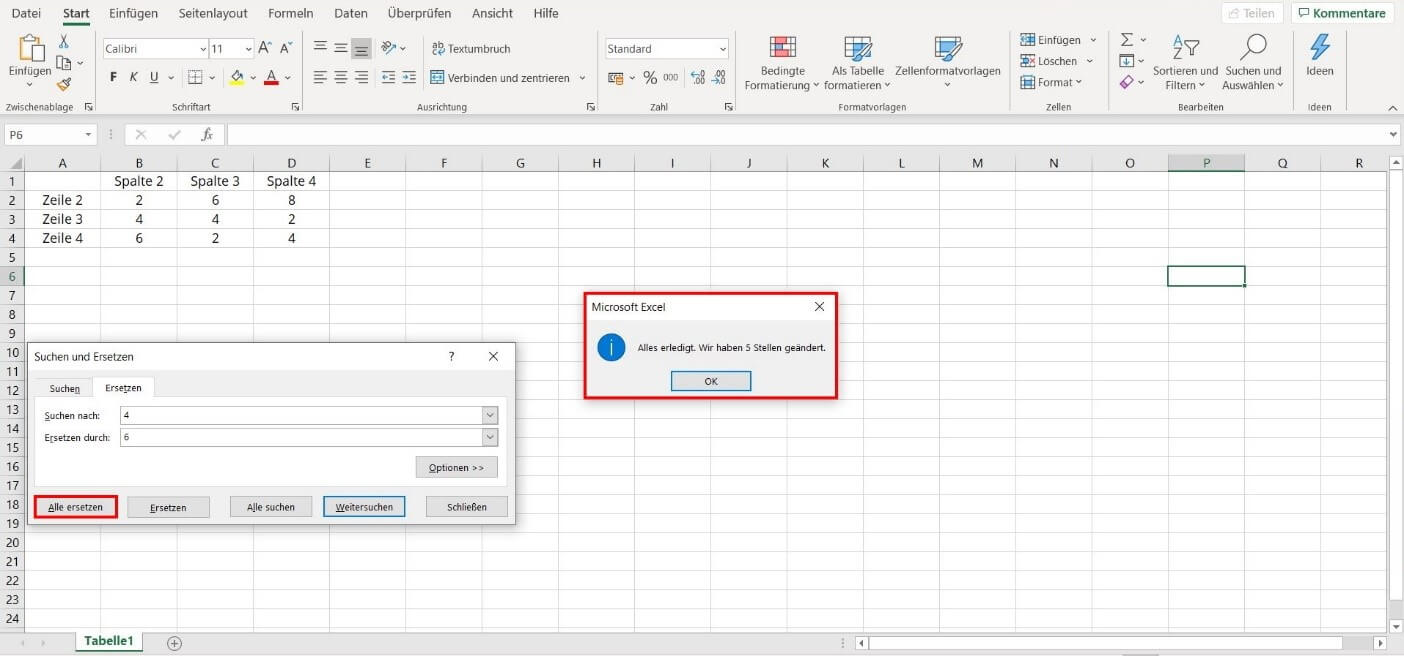The width and height of the screenshot is (1404, 656).
Task: Open the Verbinden und zentrieren dropdown arrow
Action: pos(583,78)
